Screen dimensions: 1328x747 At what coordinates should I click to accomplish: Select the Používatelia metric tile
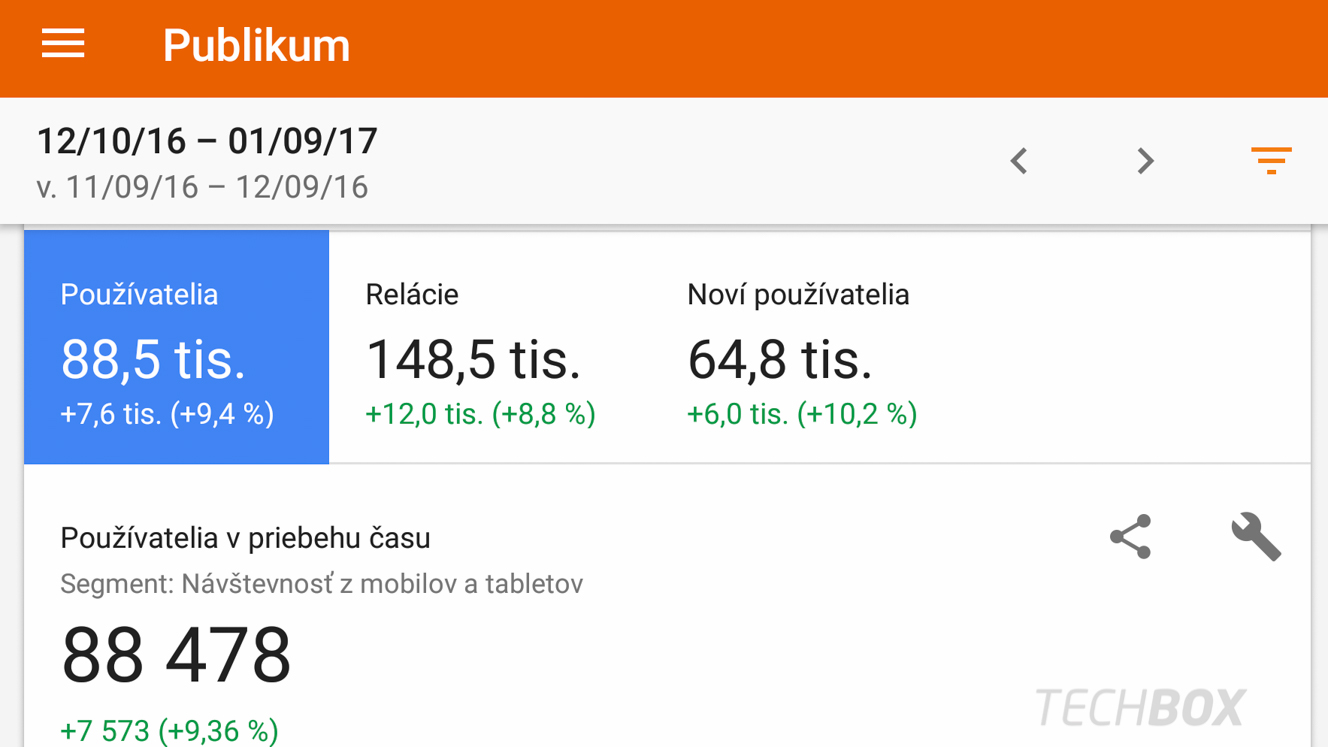176,347
